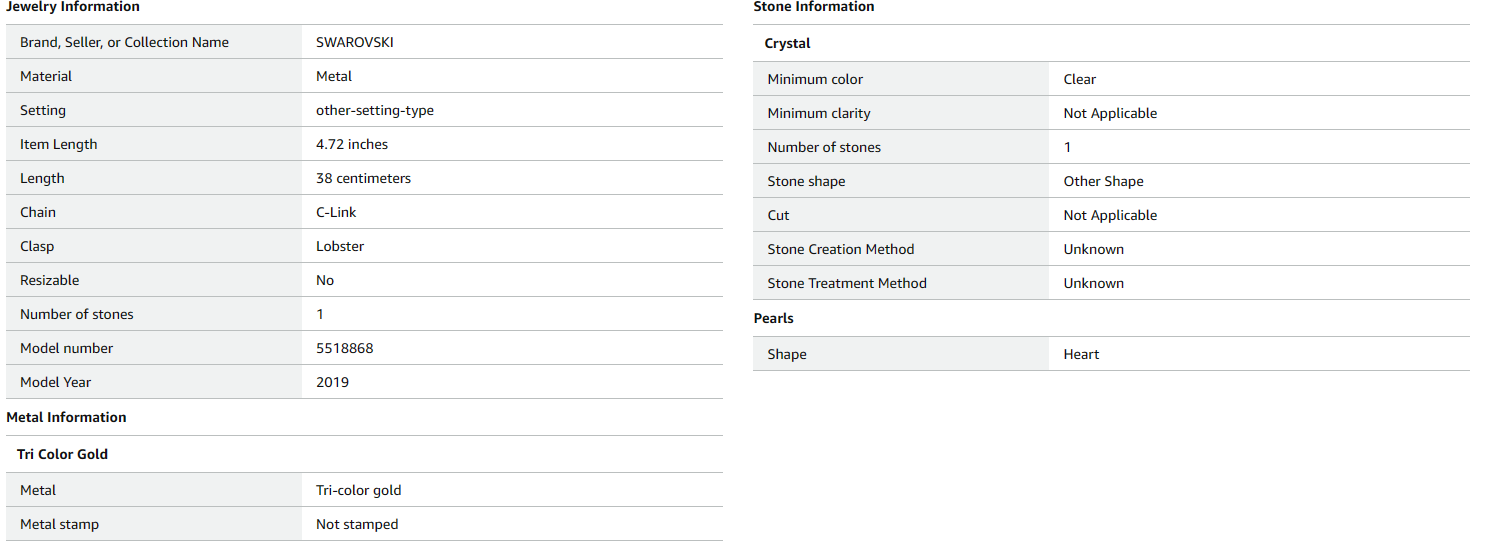Click the other-setting-type value

[x=374, y=110]
